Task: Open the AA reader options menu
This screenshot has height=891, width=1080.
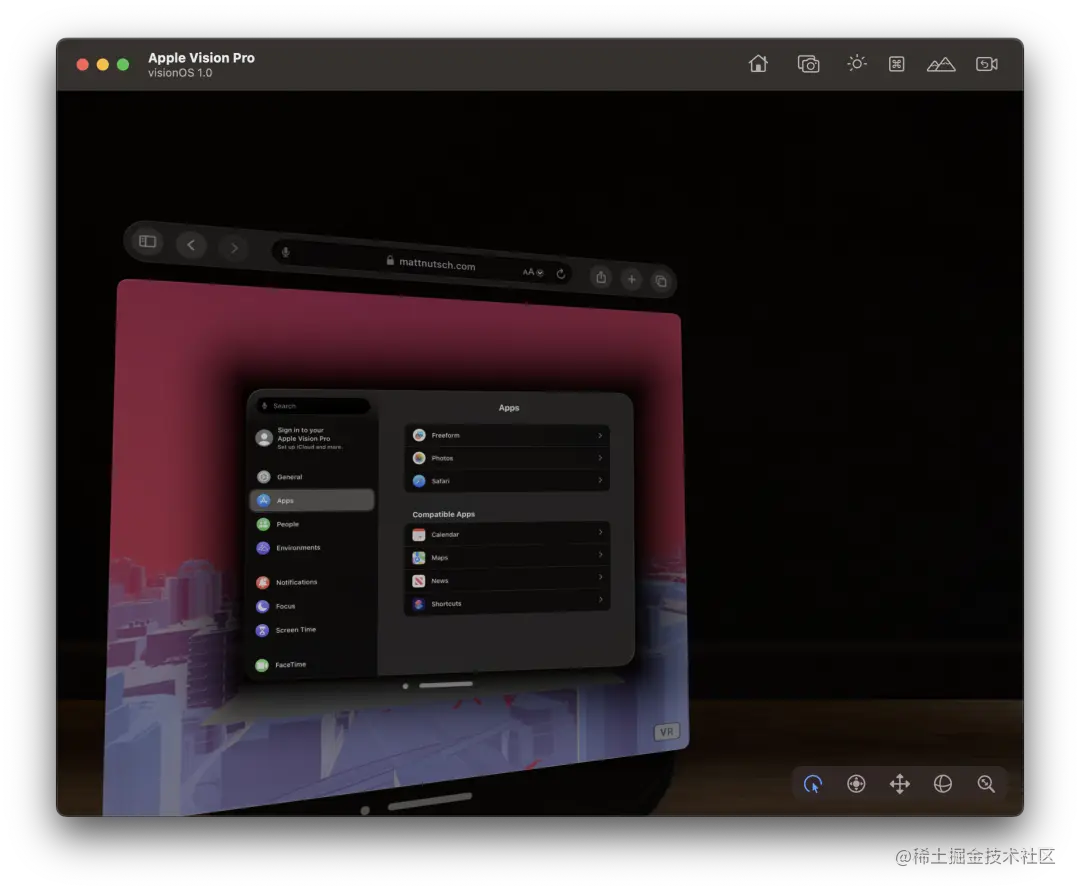Action: (x=532, y=272)
